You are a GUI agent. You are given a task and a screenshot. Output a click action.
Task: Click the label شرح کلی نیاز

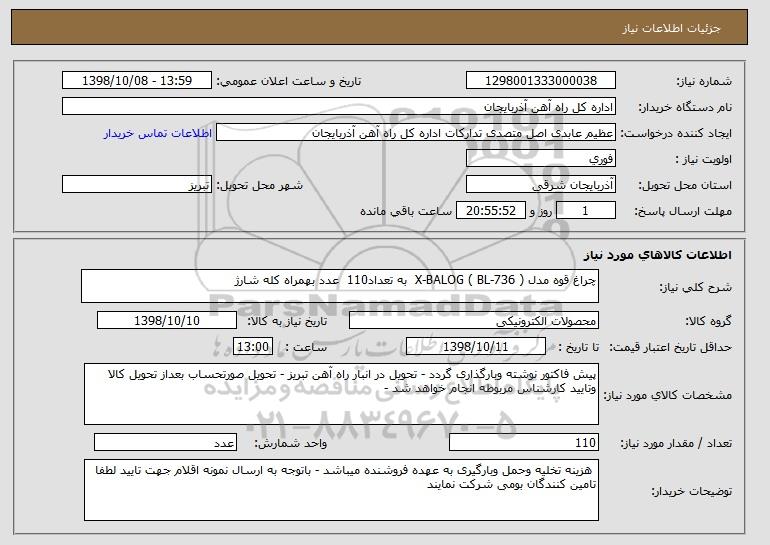pos(696,288)
